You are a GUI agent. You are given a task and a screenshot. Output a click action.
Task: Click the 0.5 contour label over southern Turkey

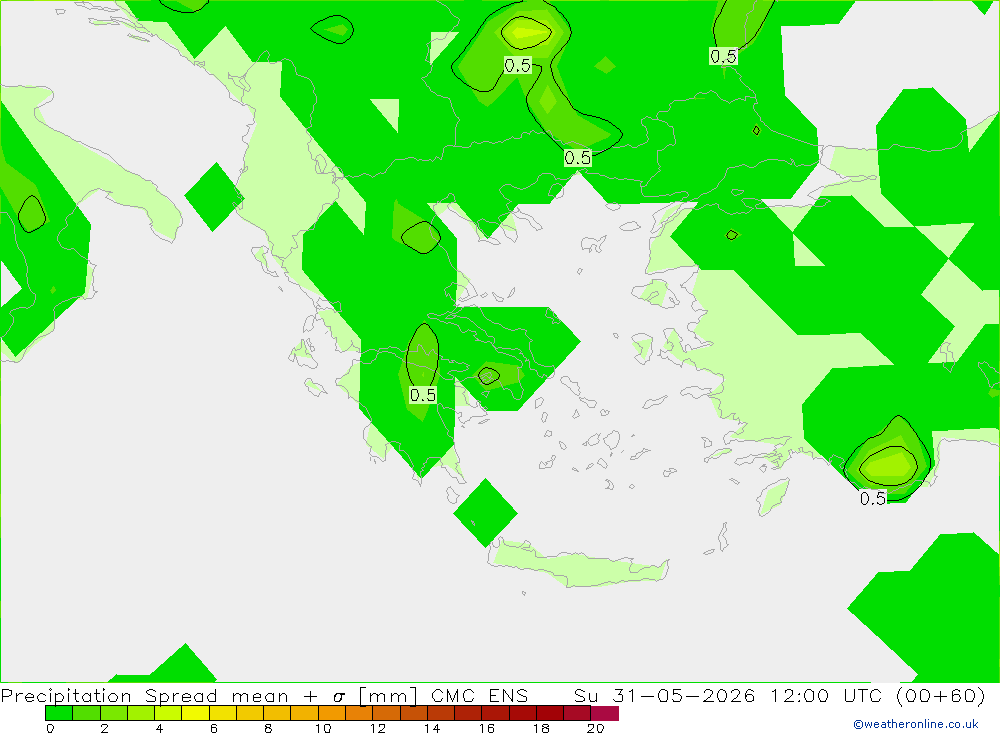(872, 498)
